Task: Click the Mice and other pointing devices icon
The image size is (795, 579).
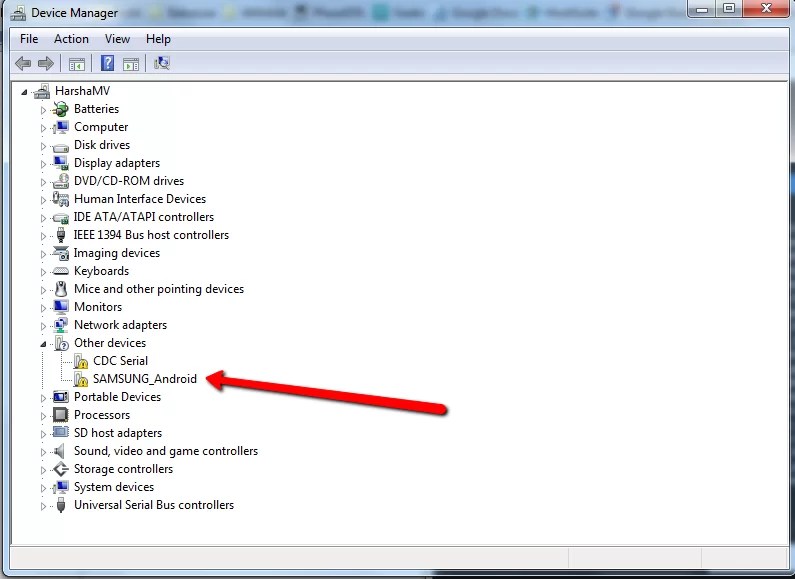Action: [61, 289]
